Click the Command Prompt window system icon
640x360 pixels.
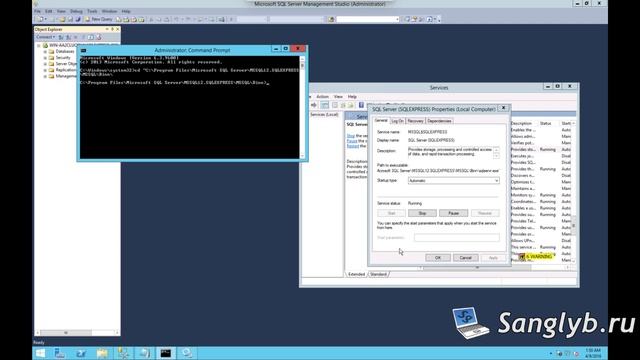84,50
